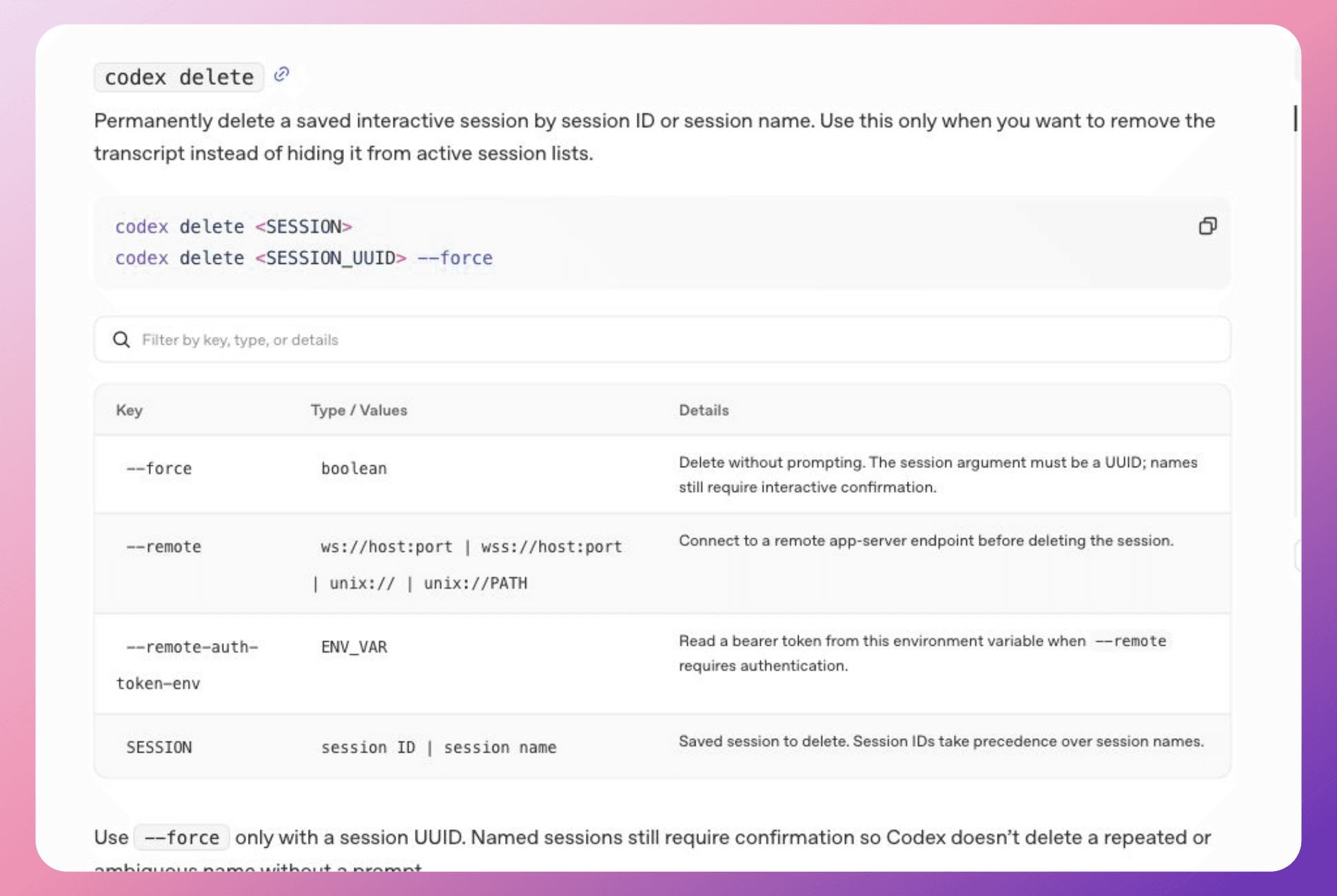
Task: Click the "Connect to a remote app-server" details
Action: pos(926,540)
